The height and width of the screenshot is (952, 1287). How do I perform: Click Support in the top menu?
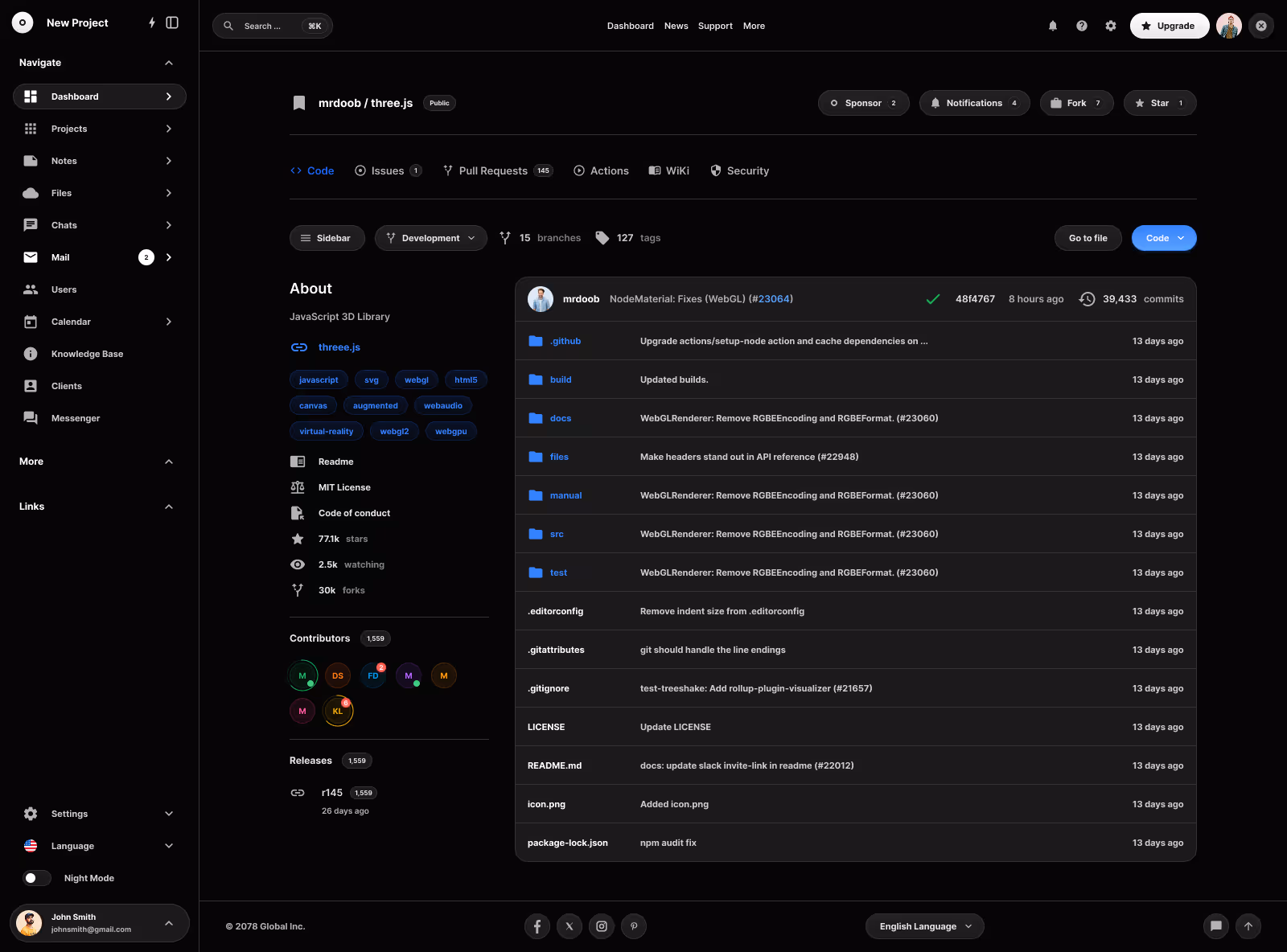pyautogui.click(x=715, y=26)
